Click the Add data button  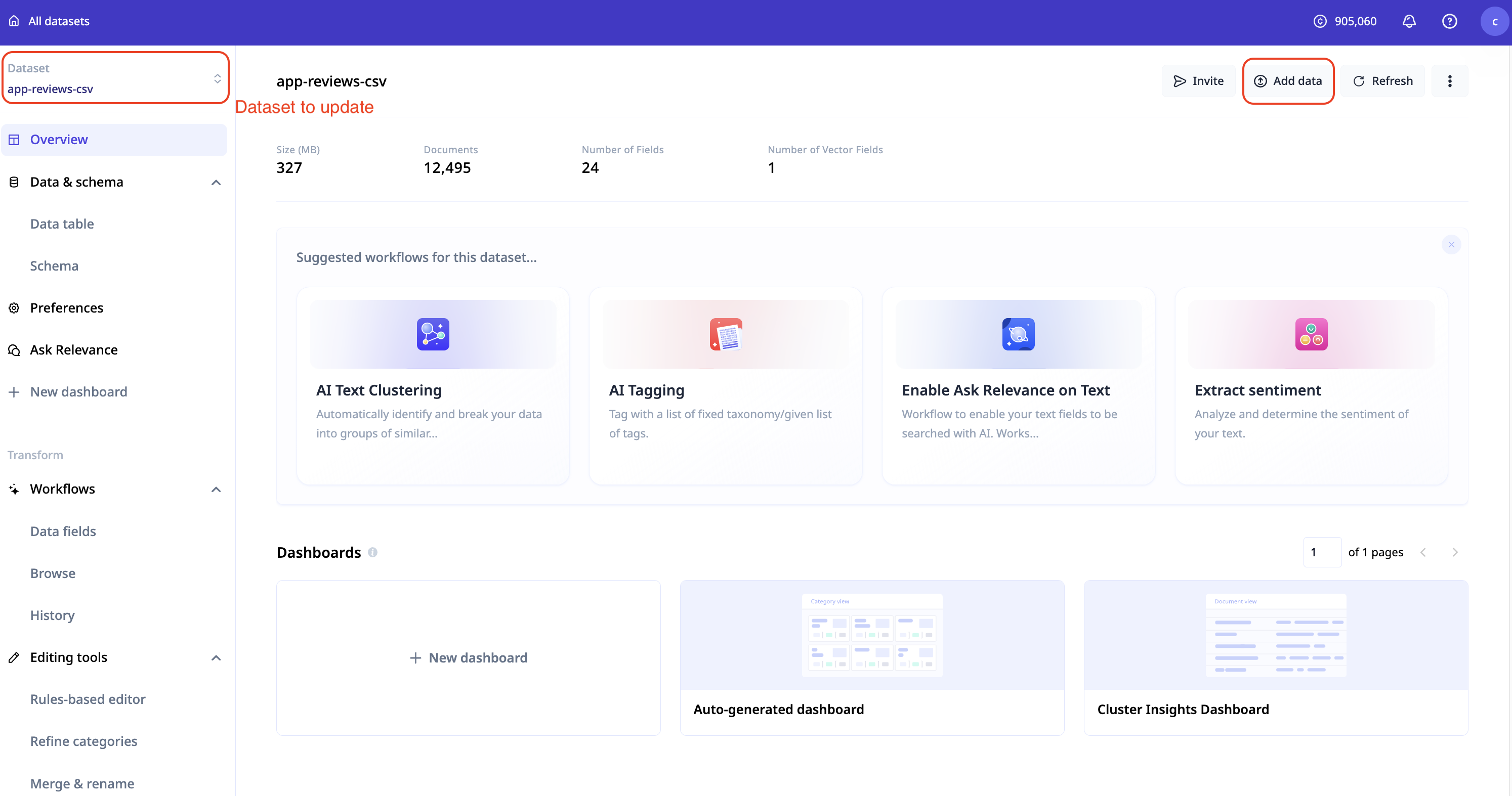tap(1288, 81)
